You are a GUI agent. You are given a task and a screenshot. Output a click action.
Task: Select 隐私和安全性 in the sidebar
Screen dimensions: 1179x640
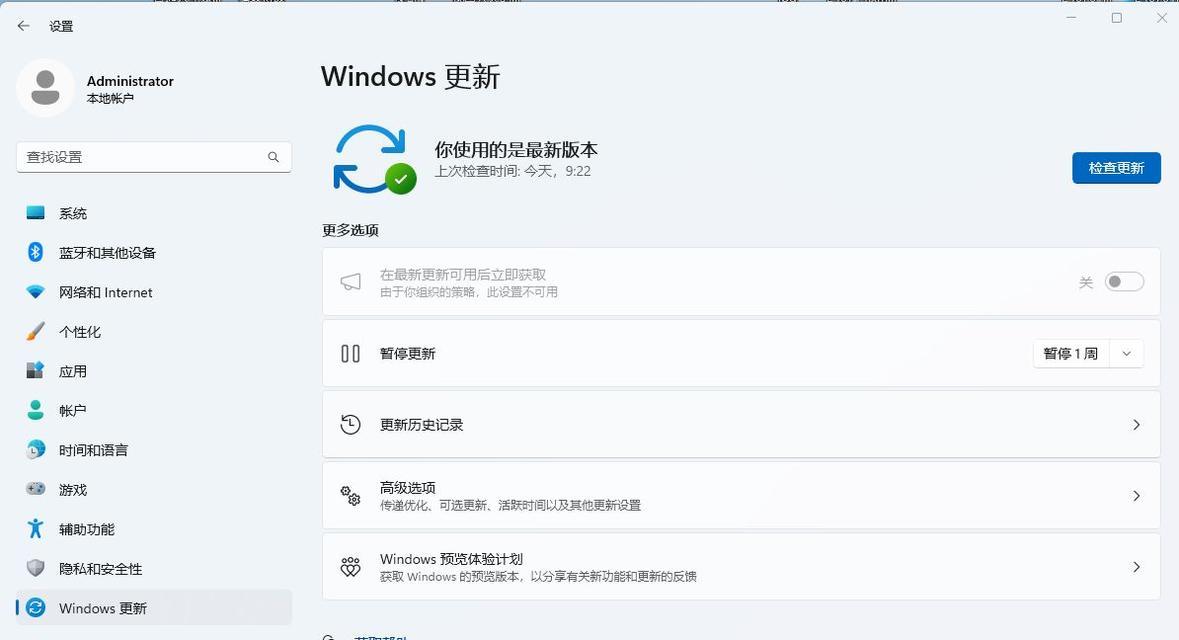click(154, 569)
